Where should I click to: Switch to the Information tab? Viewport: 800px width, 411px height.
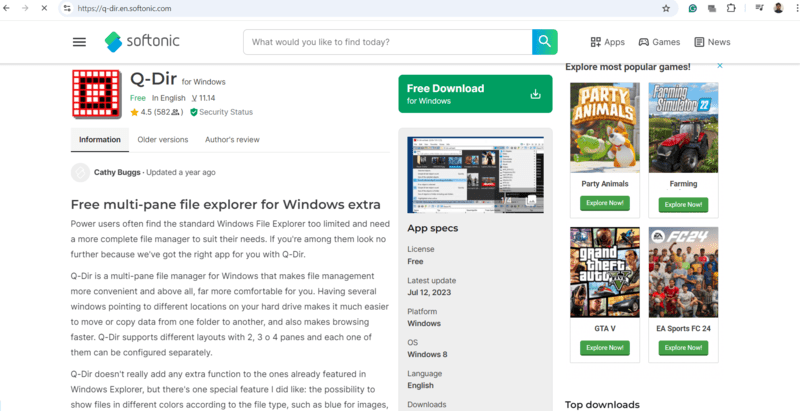(100, 140)
